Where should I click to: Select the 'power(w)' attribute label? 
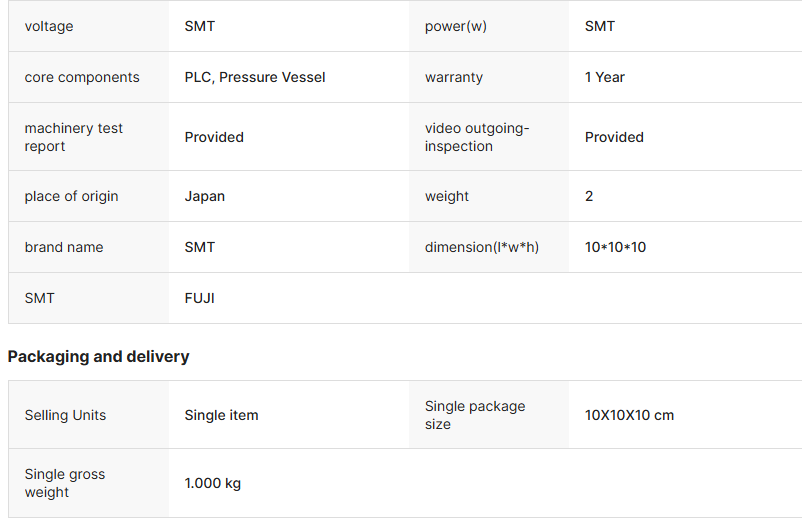click(x=455, y=26)
